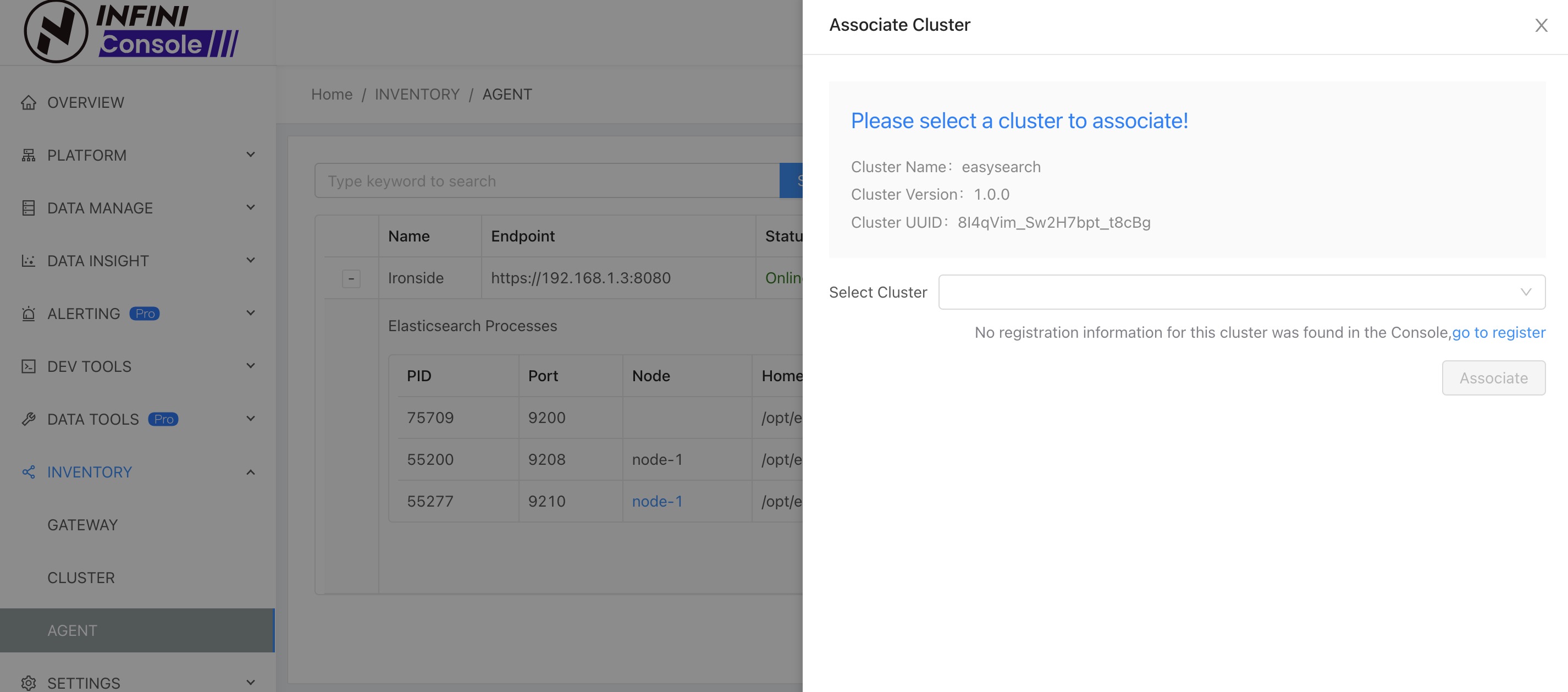Collapse the INVENTORY menu chevron
Viewport: 1568px width, 692px height.
tap(251, 472)
